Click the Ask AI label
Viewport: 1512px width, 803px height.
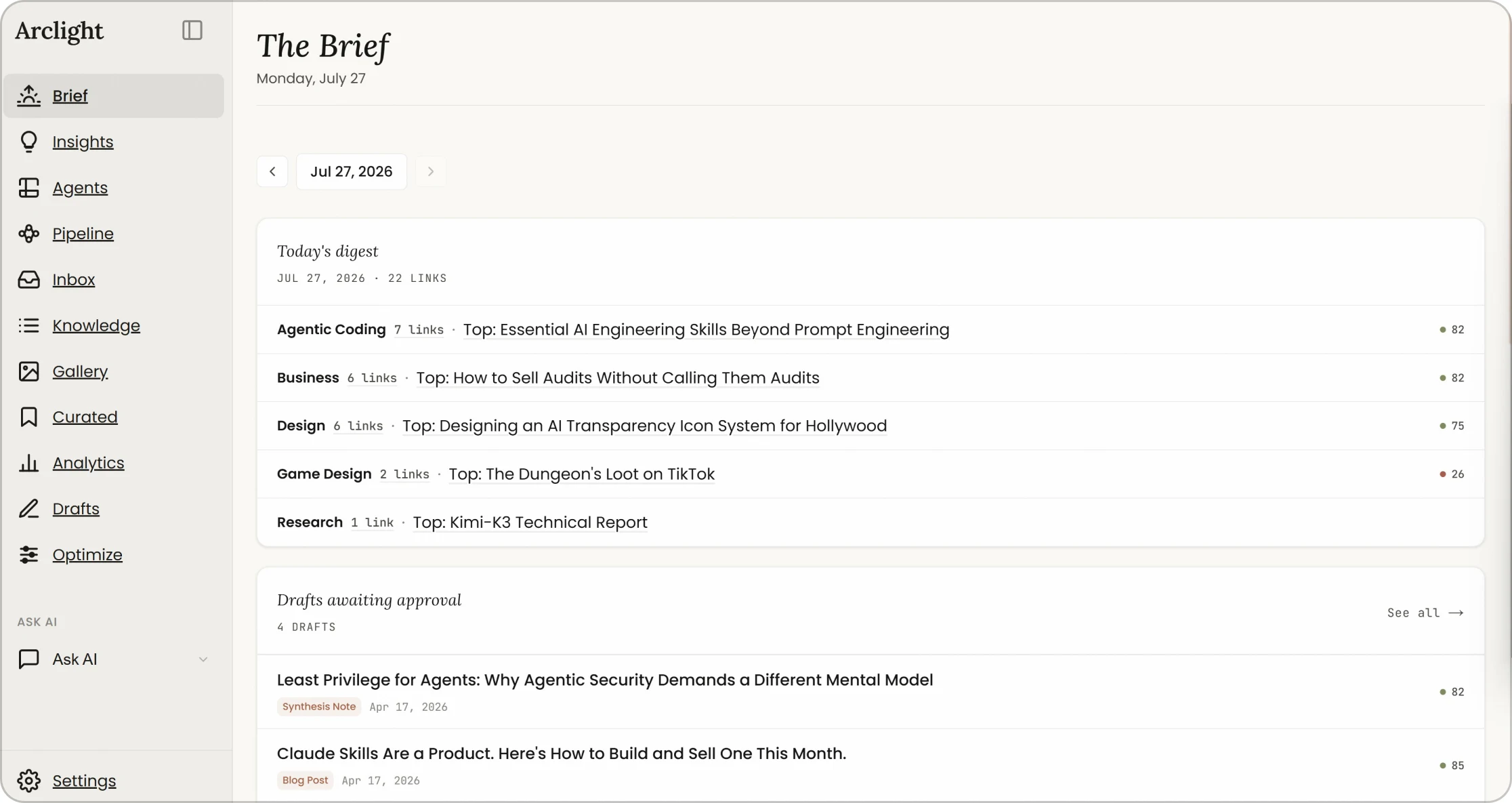pos(75,659)
